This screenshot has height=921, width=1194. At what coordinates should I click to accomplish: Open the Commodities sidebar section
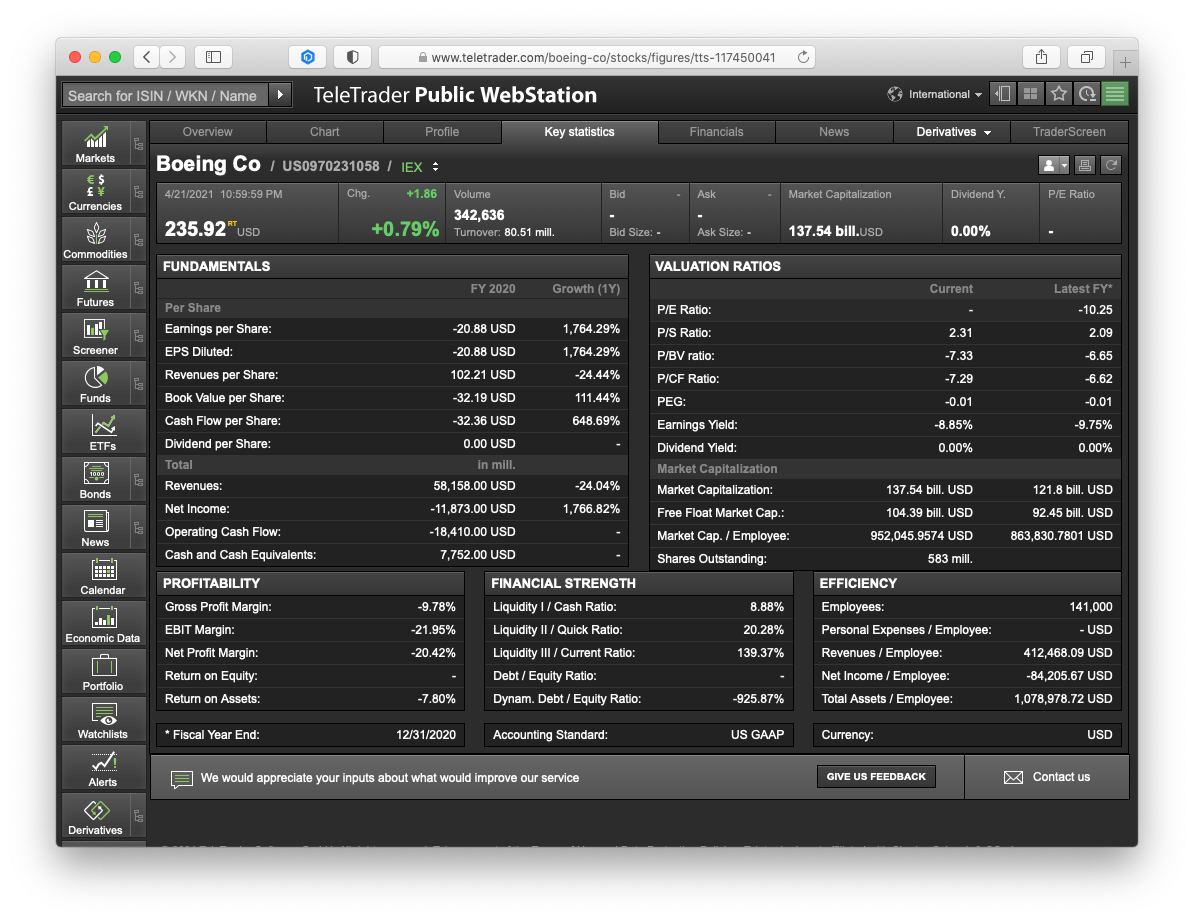pyautogui.click(x=96, y=240)
